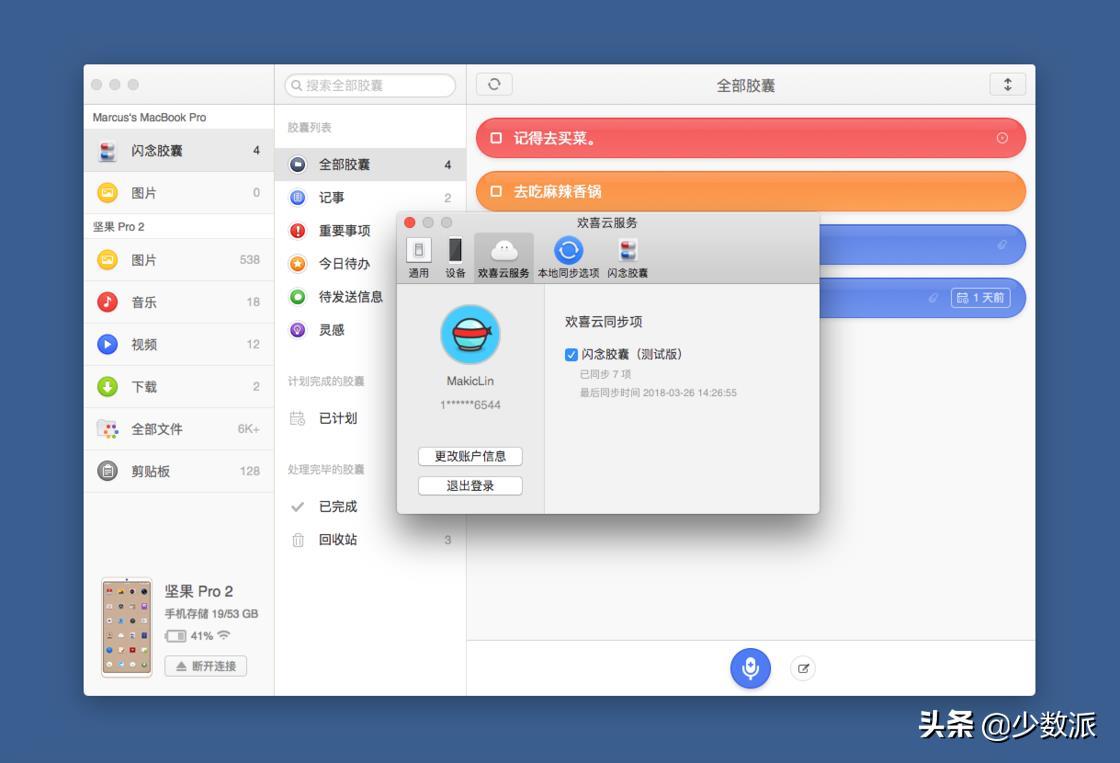Select 回收站 trash in capsule list

tap(338, 540)
